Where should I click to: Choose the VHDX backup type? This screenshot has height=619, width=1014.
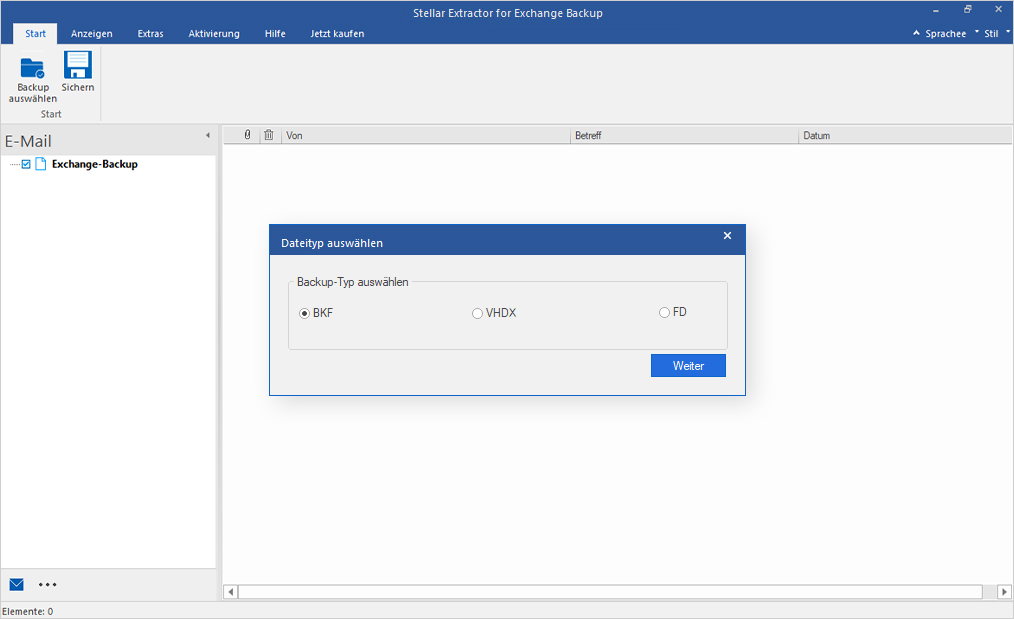point(477,313)
